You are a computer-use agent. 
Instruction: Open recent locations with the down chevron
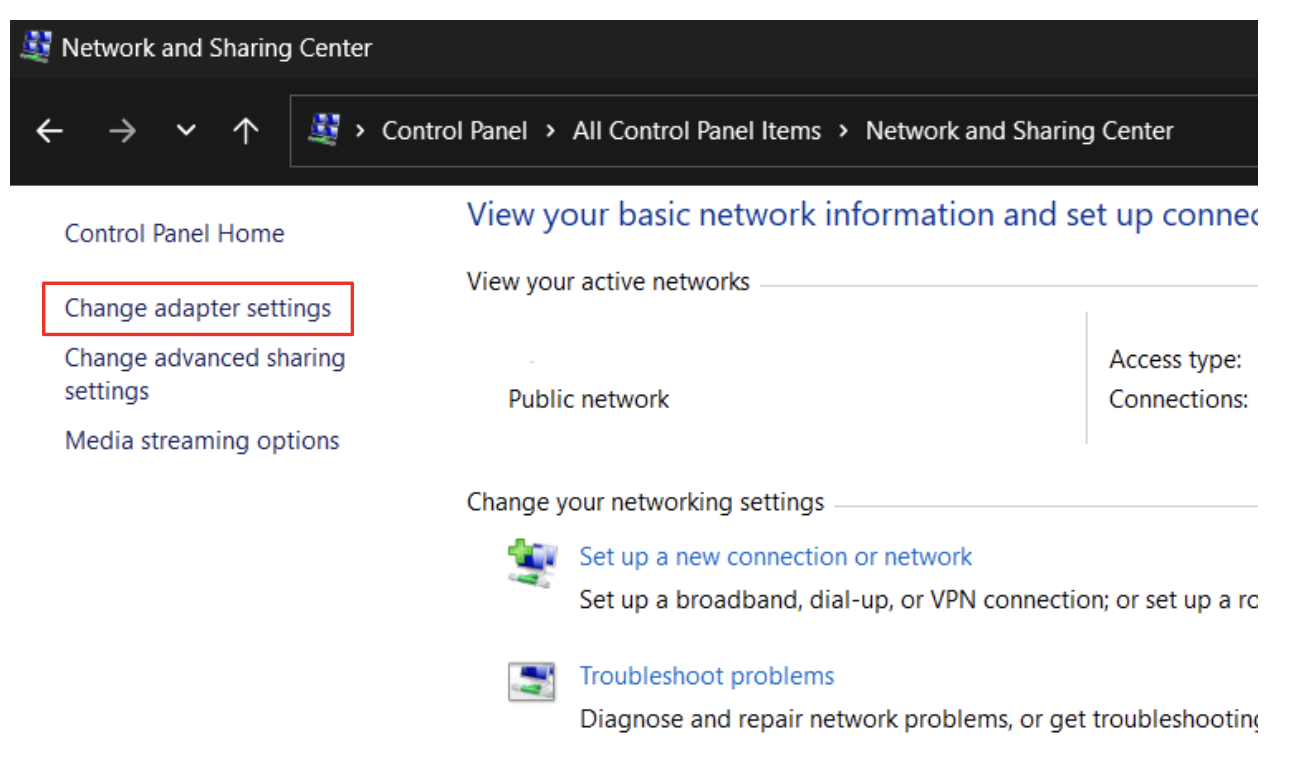(x=185, y=130)
